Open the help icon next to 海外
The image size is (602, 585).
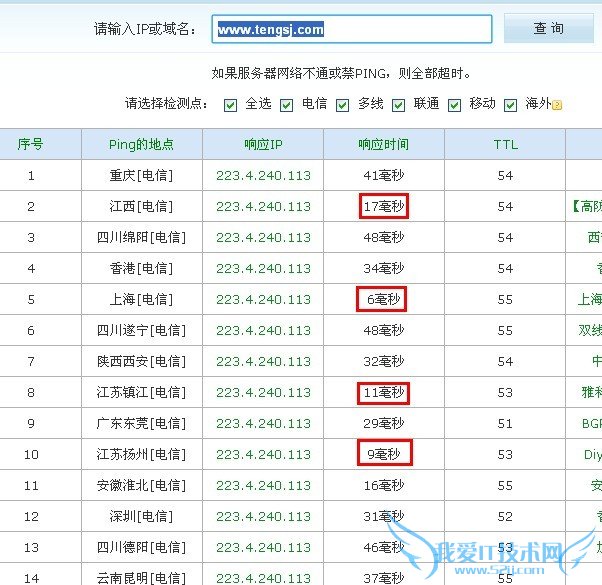pyautogui.click(x=557, y=105)
